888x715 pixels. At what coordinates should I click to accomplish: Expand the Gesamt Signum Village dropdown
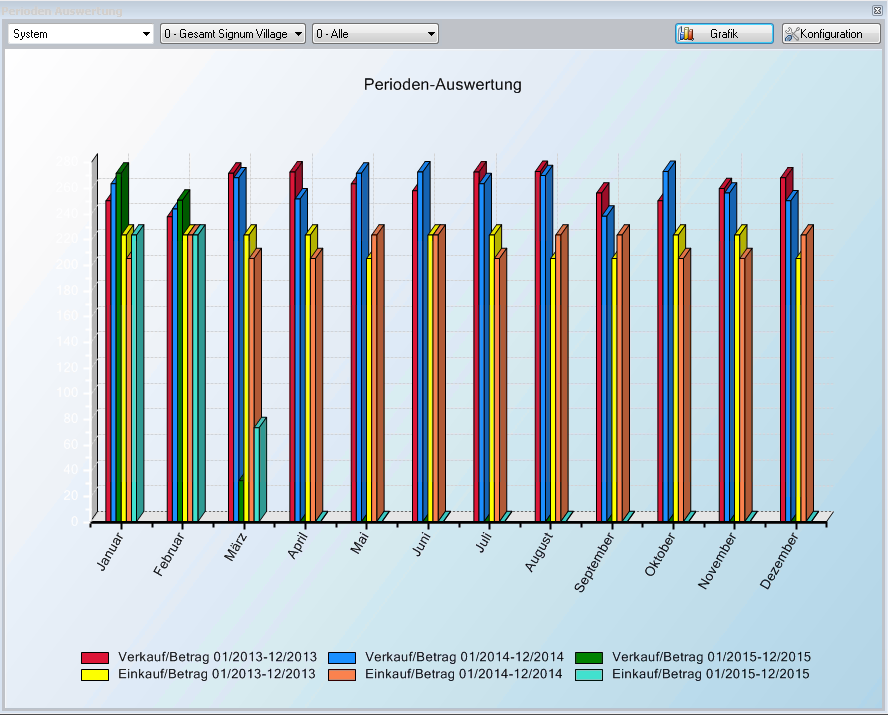232,34
